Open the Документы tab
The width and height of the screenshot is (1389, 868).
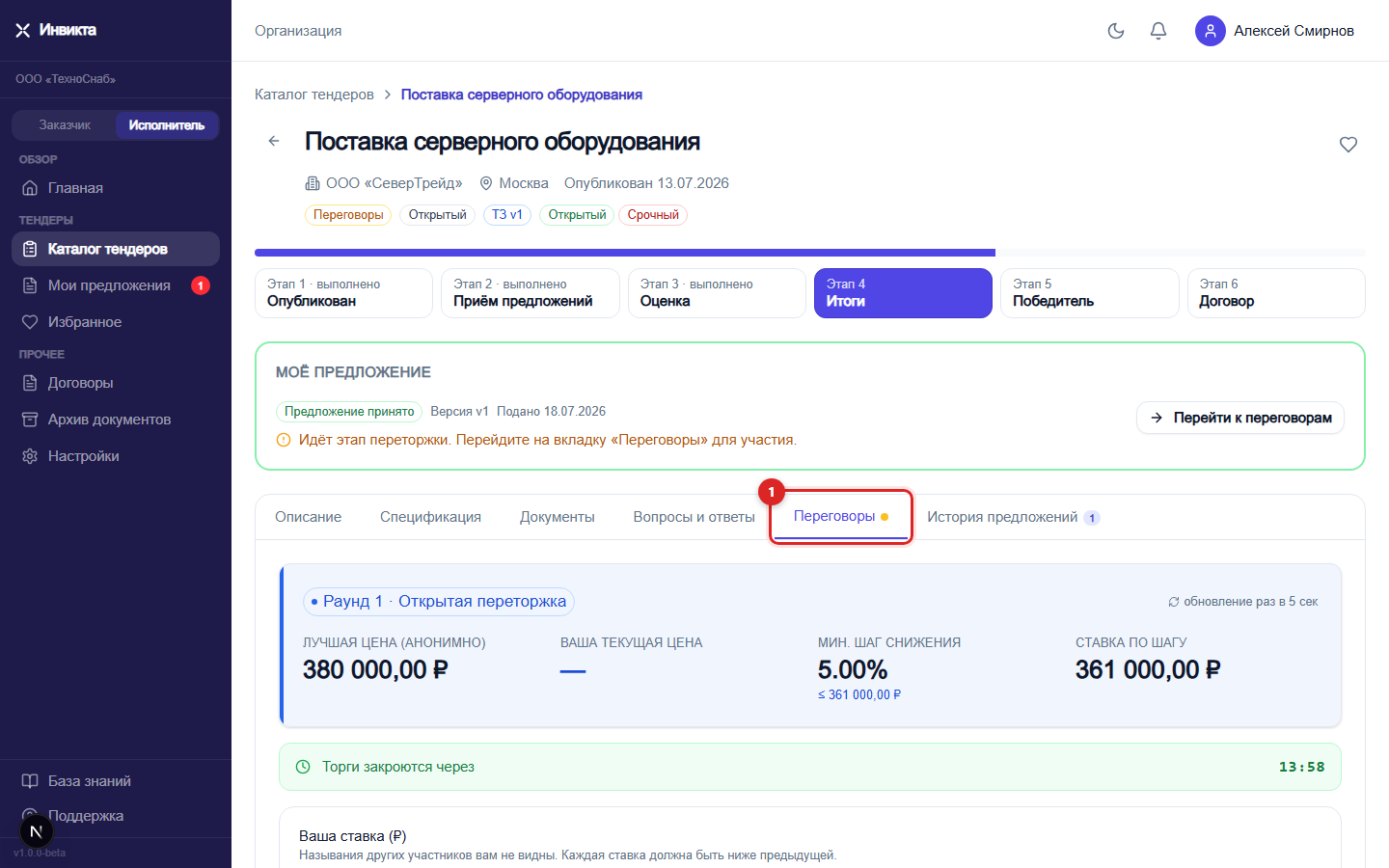pos(558,517)
